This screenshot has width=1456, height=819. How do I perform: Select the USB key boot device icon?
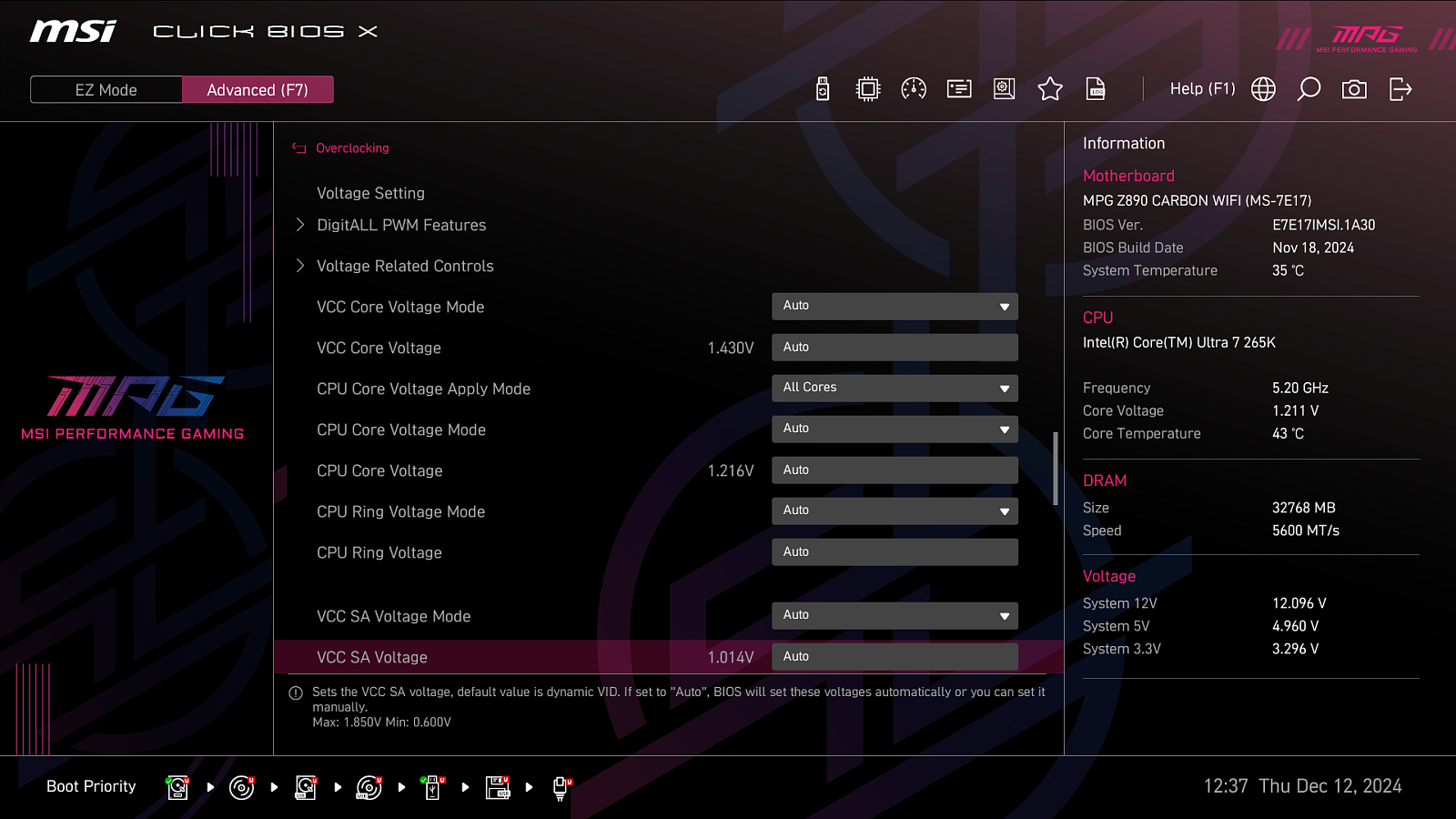(x=433, y=787)
